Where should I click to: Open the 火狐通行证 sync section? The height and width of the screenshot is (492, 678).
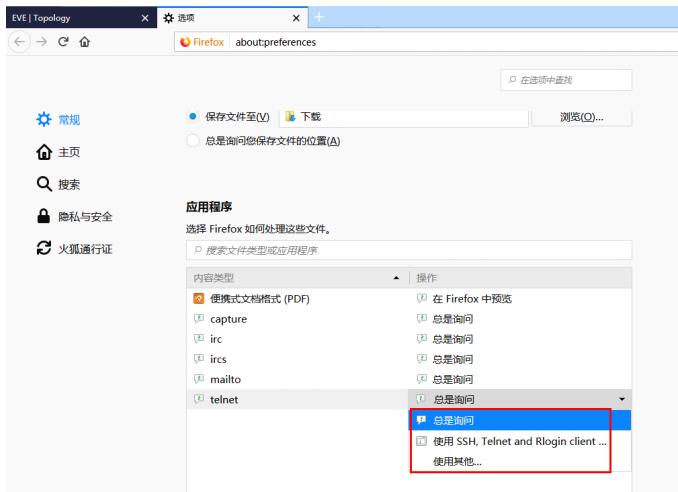click(x=74, y=249)
